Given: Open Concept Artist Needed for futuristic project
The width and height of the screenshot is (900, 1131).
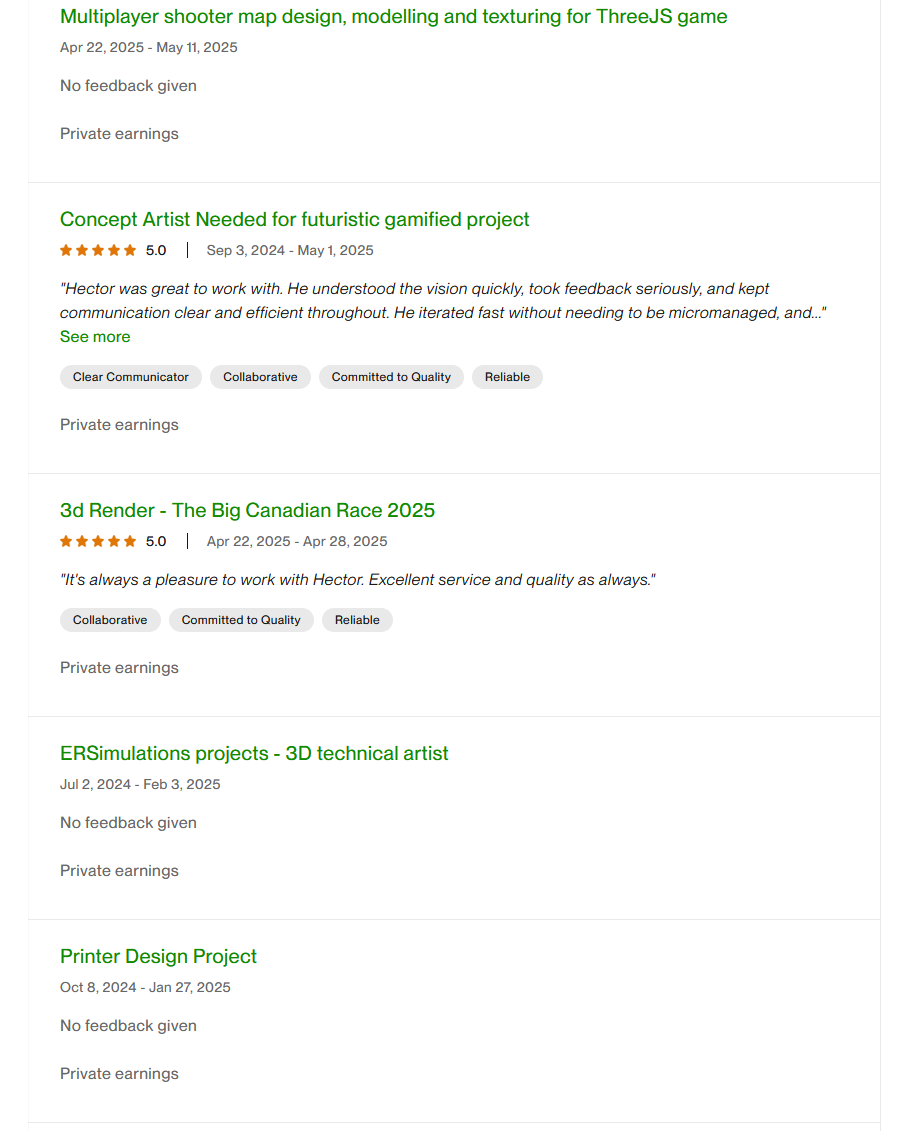Looking at the screenshot, I should 294,220.
